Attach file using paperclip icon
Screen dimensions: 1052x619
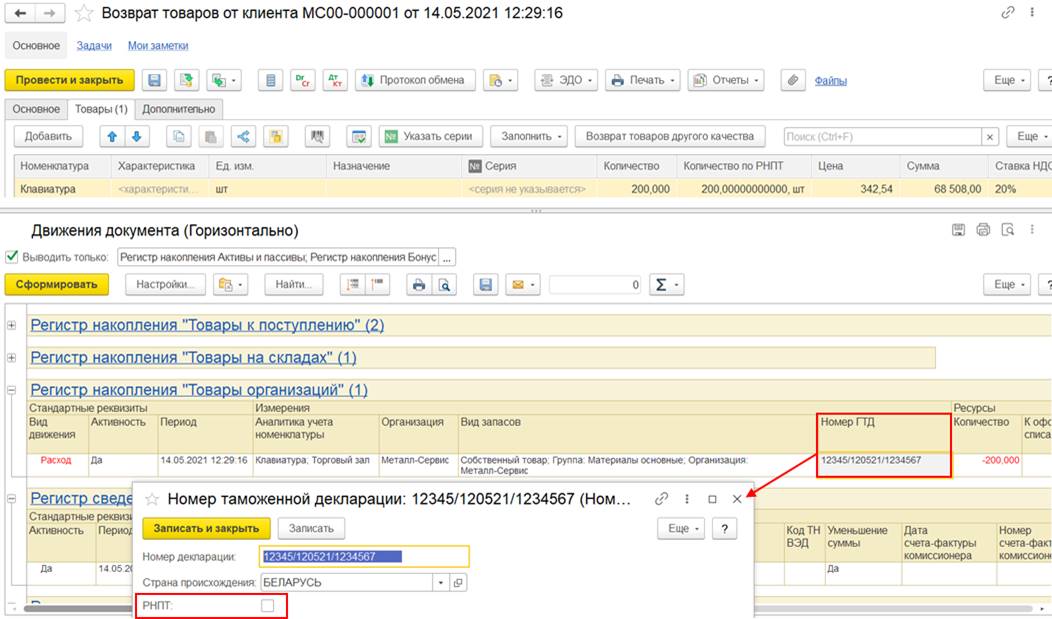(792, 80)
